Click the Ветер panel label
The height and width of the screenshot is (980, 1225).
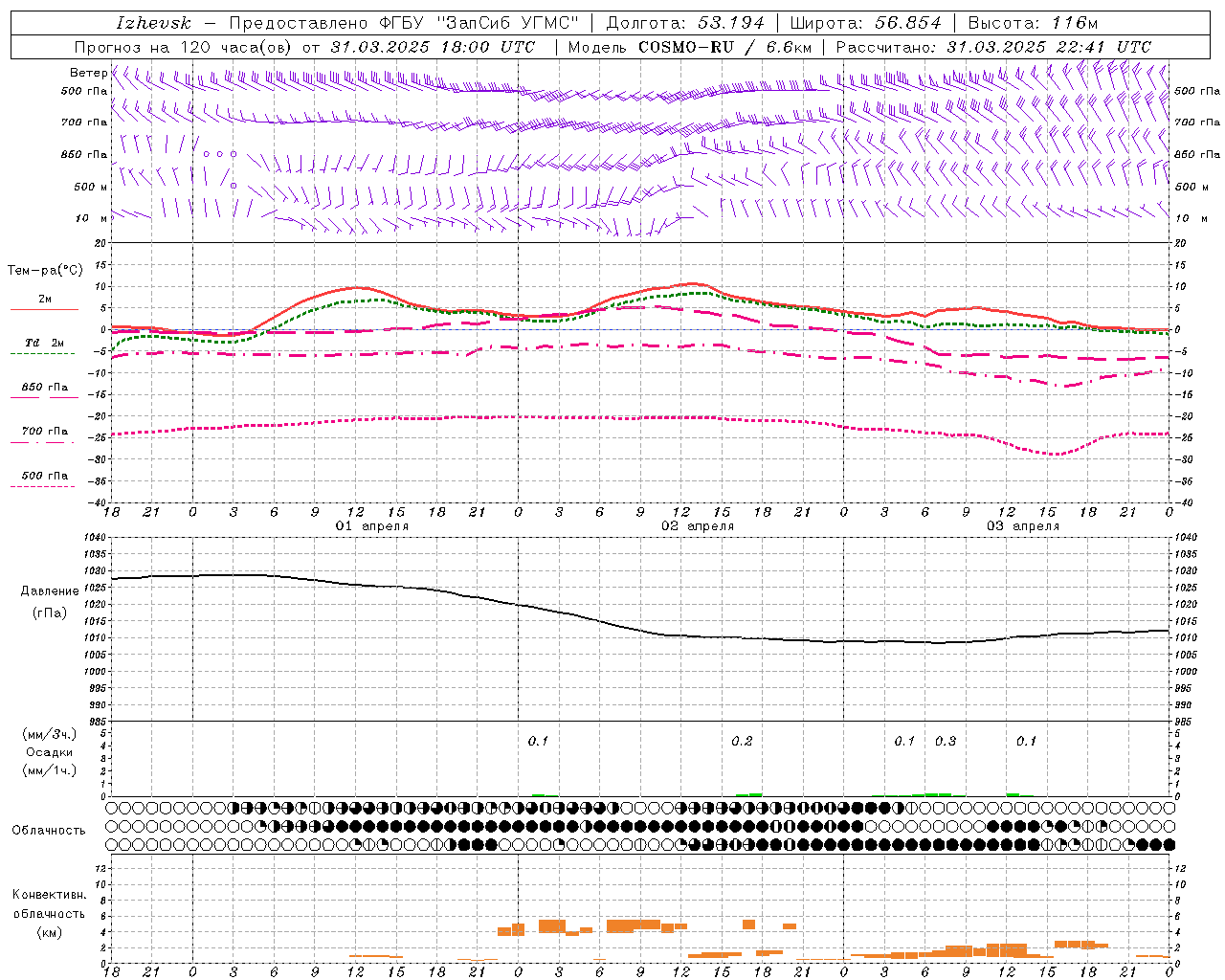88,73
